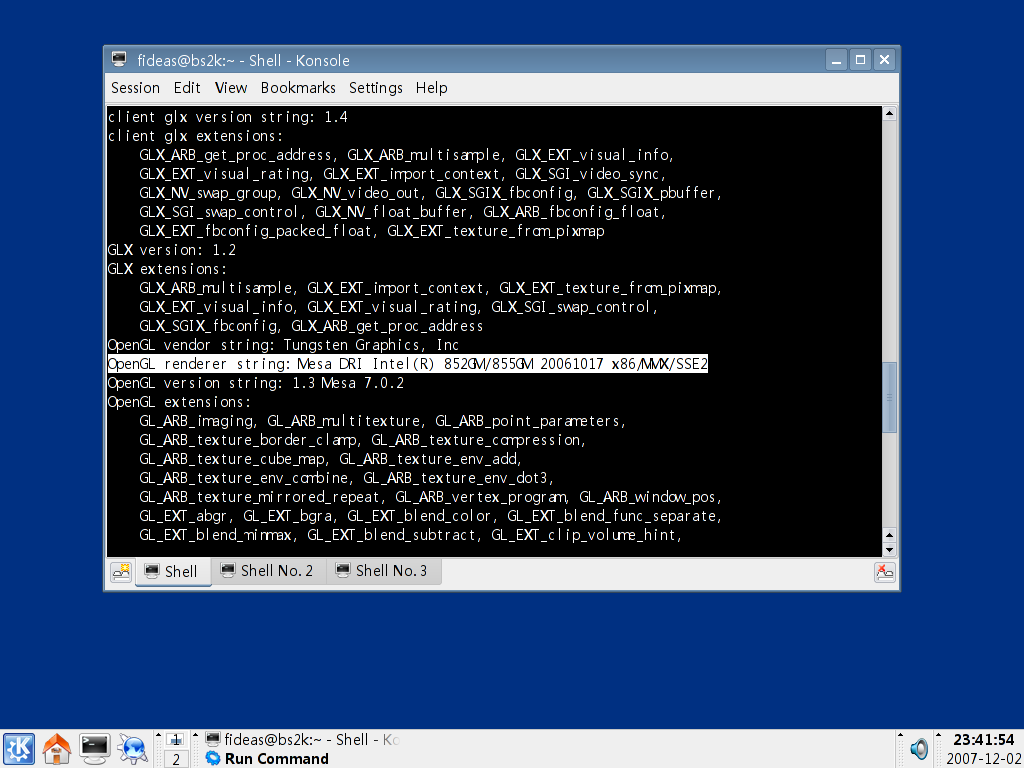Switch to Shell No. 2 tab
Viewport: 1024px width, 768px height.
(x=268, y=571)
